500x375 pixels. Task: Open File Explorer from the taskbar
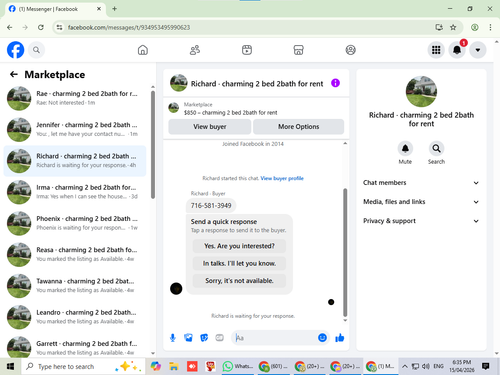point(174,367)
